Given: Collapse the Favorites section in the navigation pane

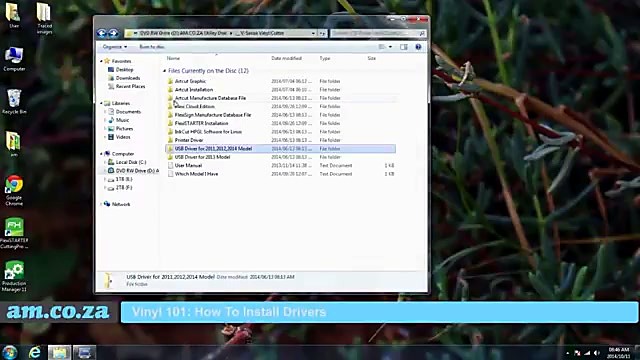Looking at the screenshot, I should point(101,61).
